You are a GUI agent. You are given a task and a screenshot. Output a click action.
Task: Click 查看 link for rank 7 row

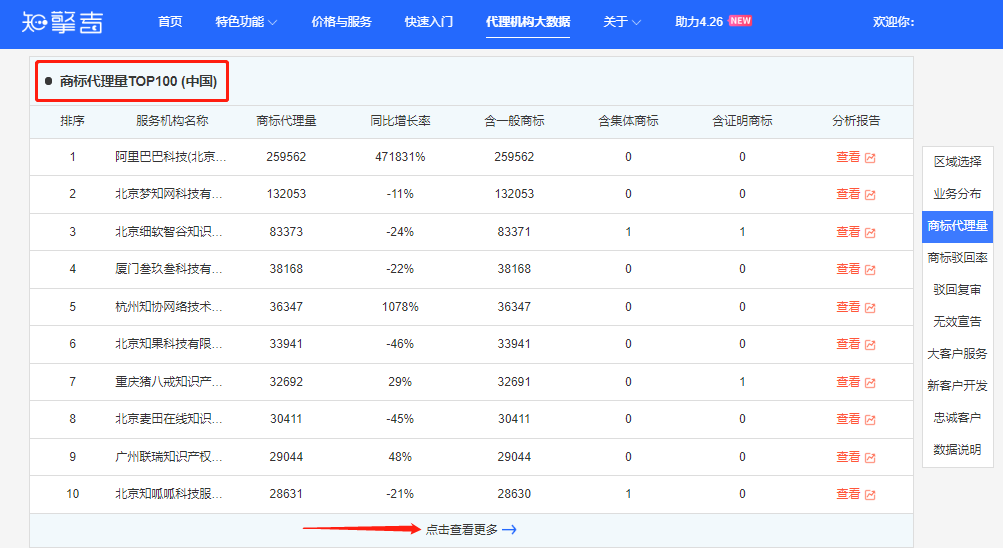[848, 382]
